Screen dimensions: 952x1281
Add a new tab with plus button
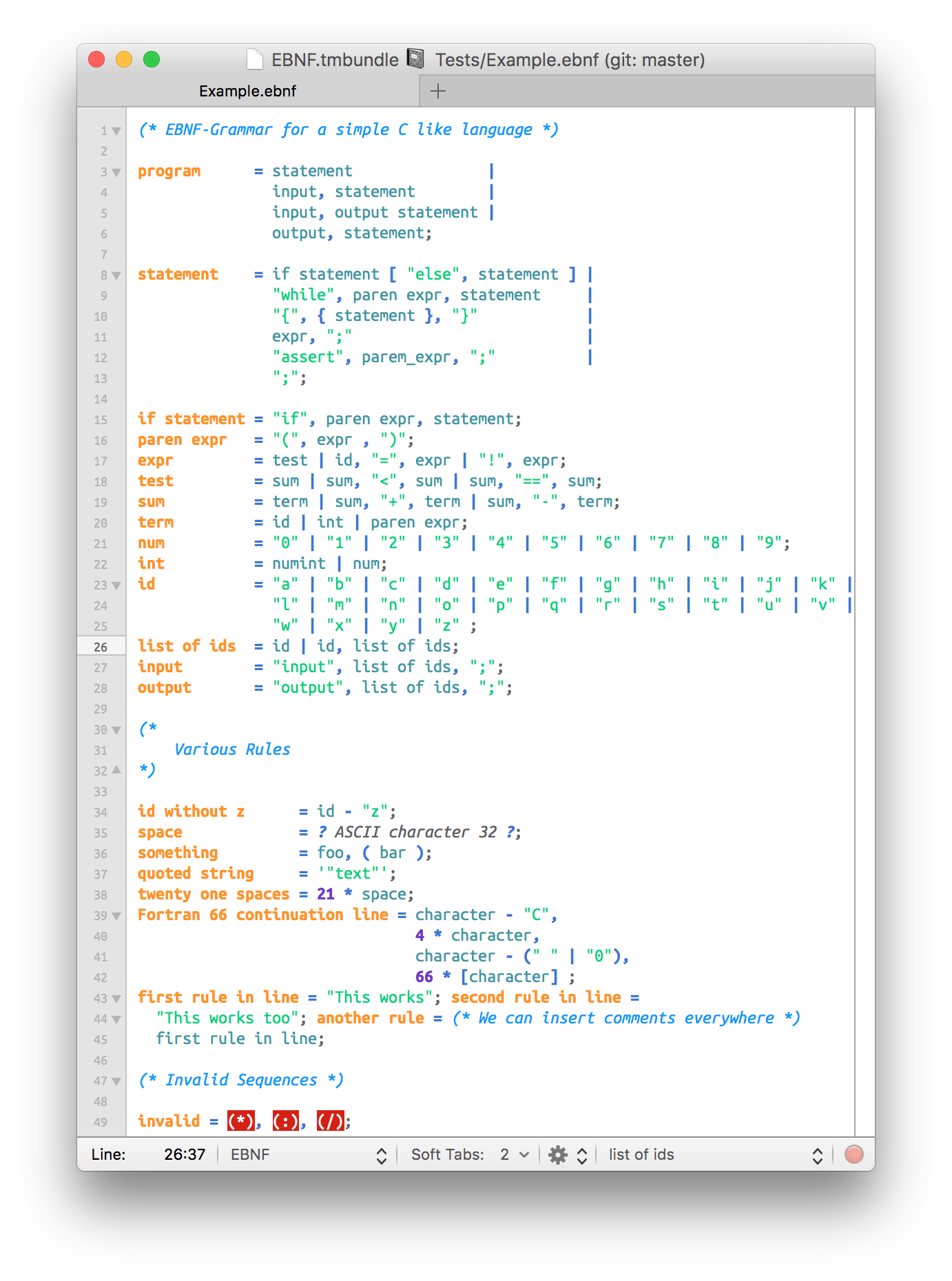point(437,91)
